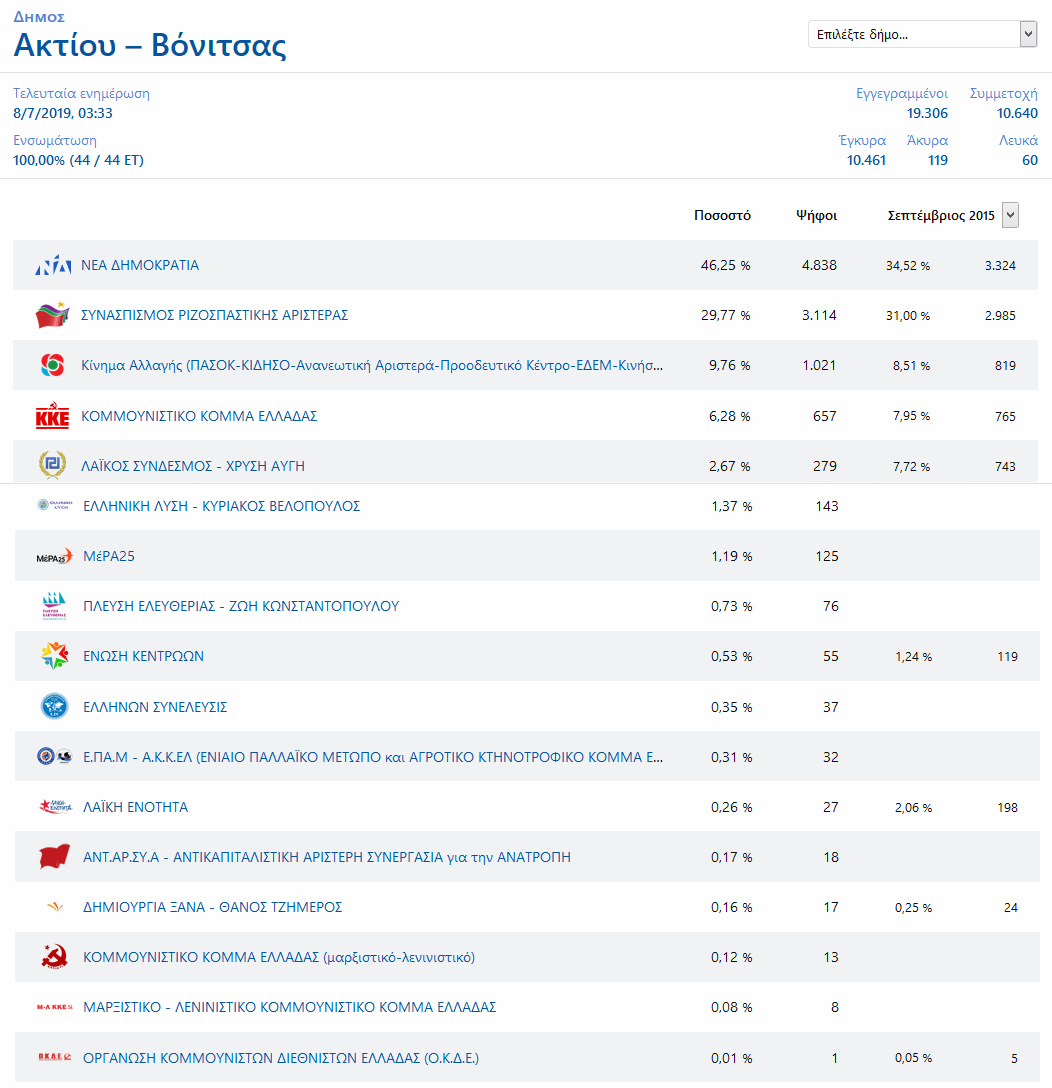This screenshot has height=1088, width=1052.
Task: Click the 2015 vote count 198
Action: point(1008,808)
